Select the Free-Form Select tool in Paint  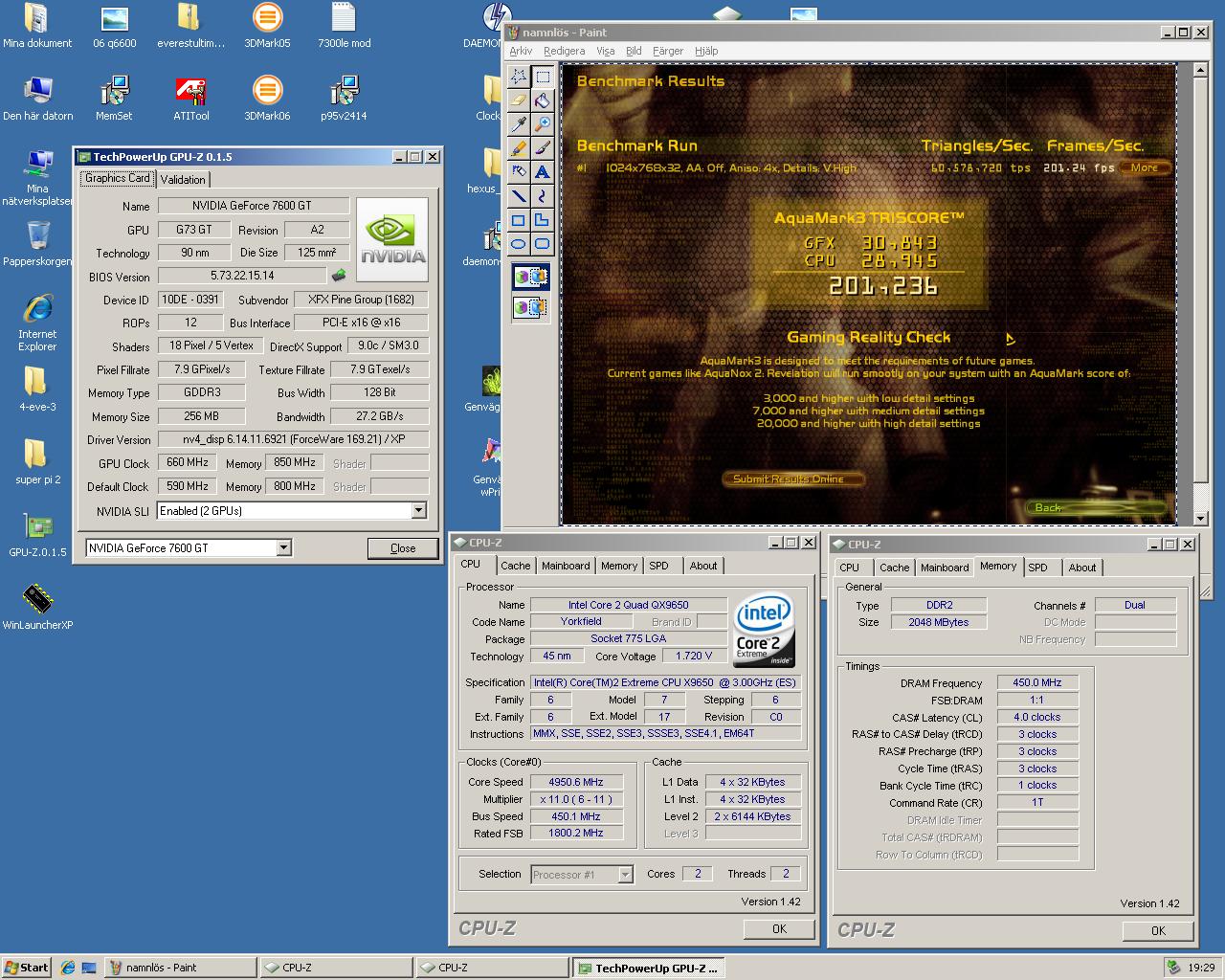518,76
